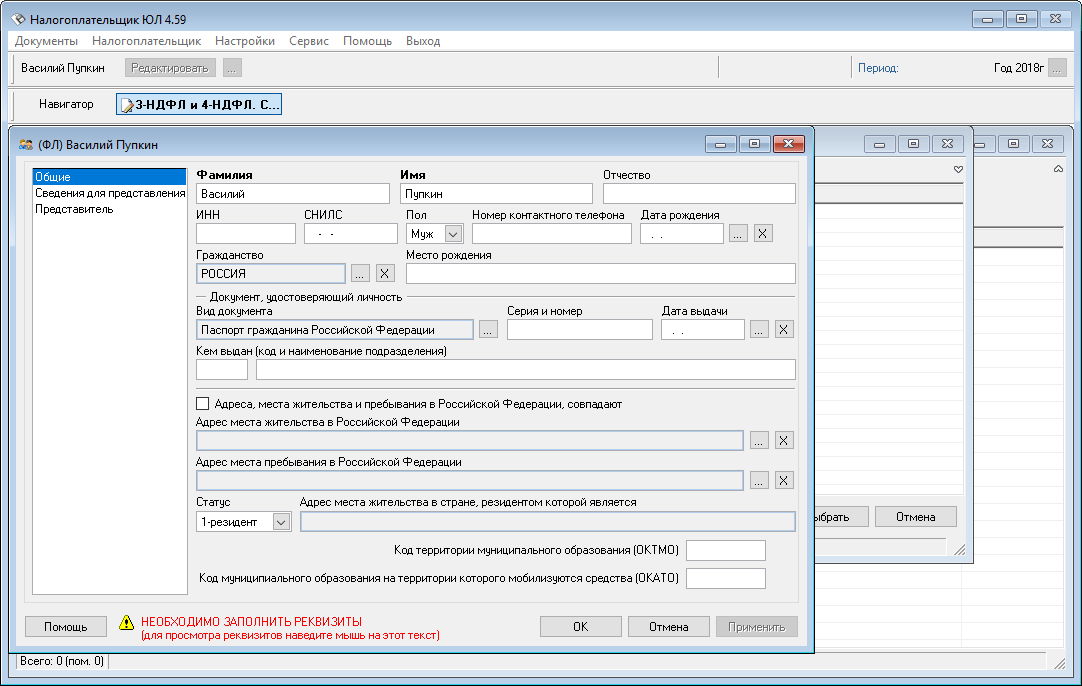
Task: Open the Сервис menu
Action: coord(308,41)
